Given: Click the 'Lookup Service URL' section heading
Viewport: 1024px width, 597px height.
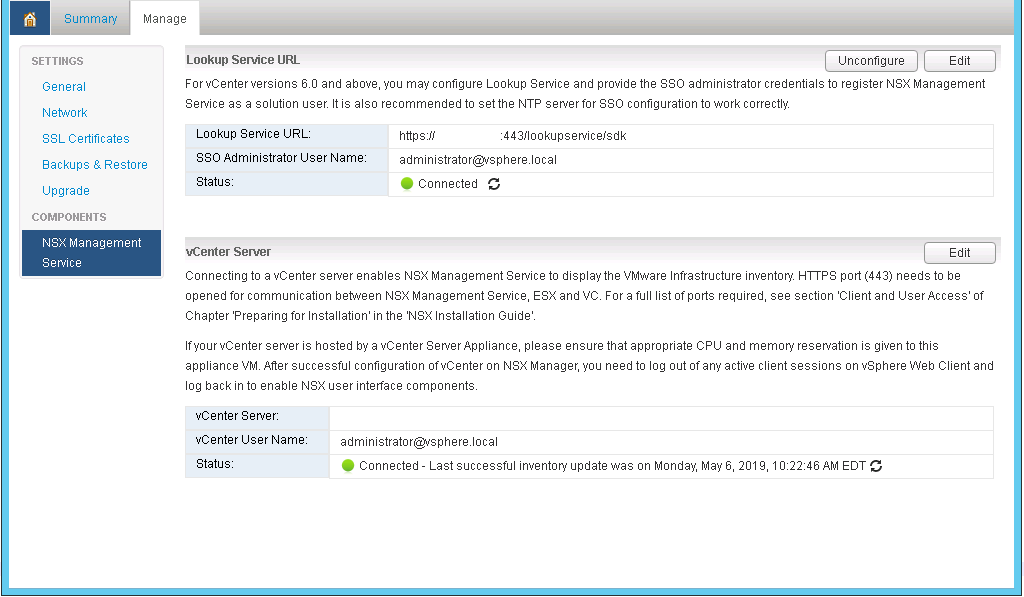Looking at the screenshot, I should coord(243,60).
